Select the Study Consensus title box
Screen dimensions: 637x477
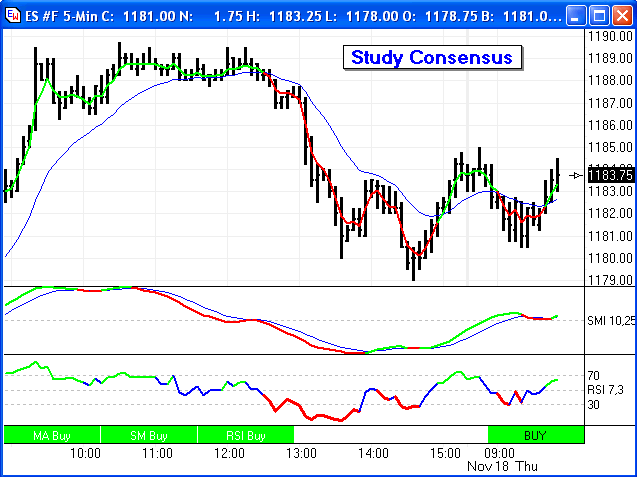432,57
